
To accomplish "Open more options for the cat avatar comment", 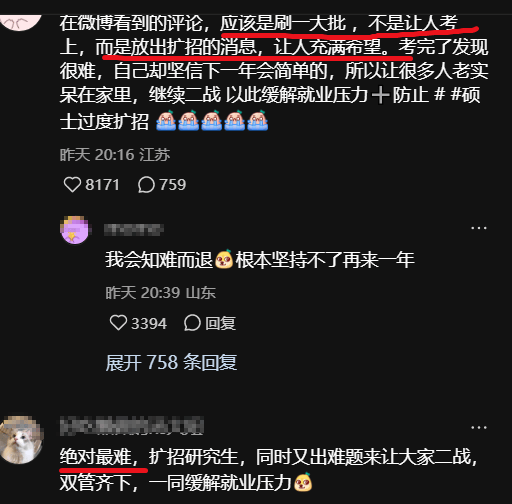I will click(x=479, y=427).
